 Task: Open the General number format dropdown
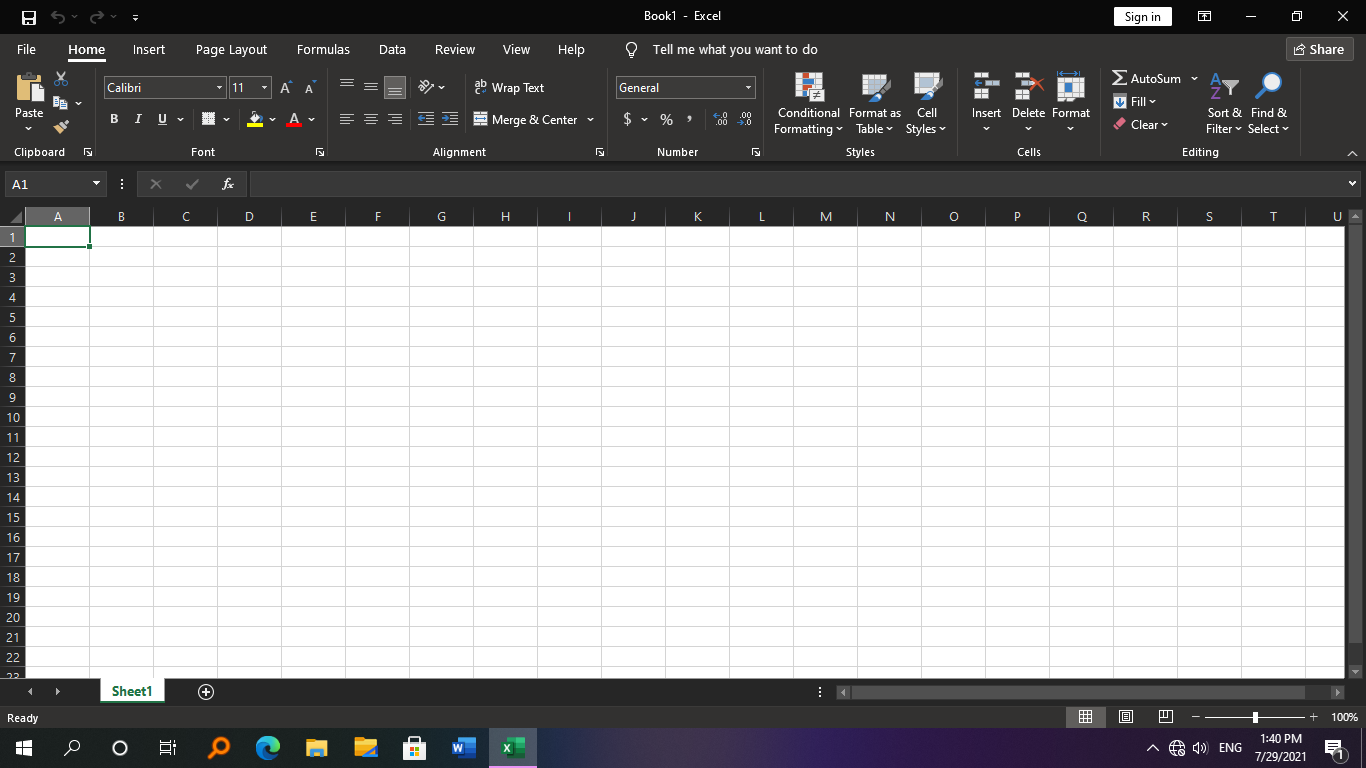pos(748,88)
